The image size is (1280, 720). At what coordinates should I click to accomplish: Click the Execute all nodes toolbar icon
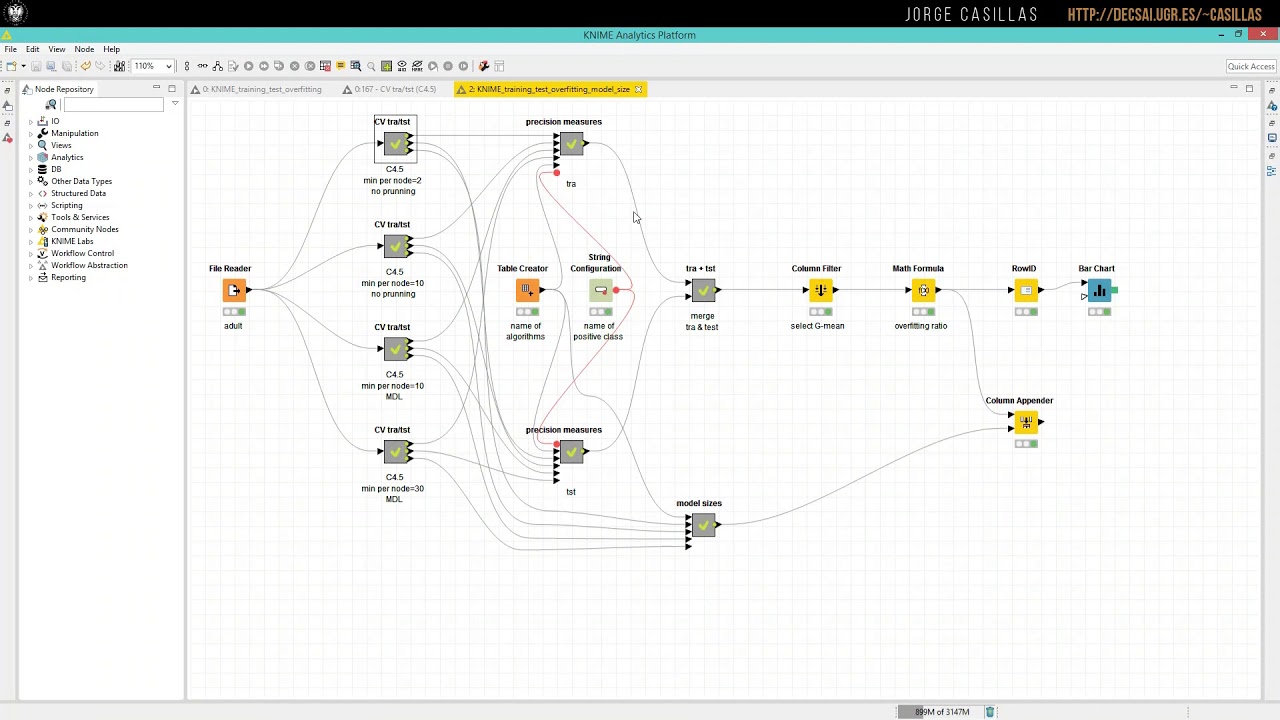[x=264, y=66]
